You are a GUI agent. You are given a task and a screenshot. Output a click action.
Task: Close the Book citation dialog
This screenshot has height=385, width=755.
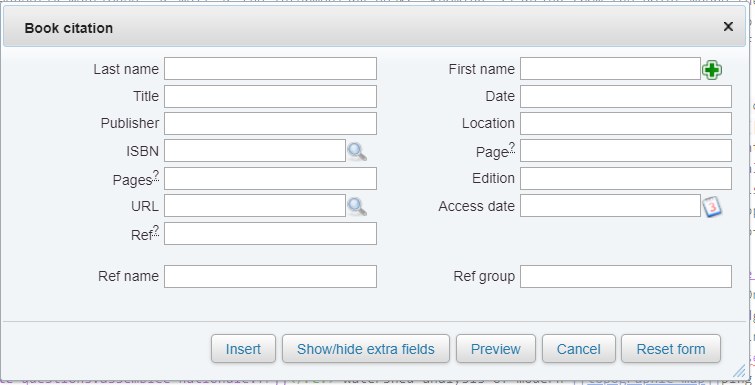(x=728, y=27)
